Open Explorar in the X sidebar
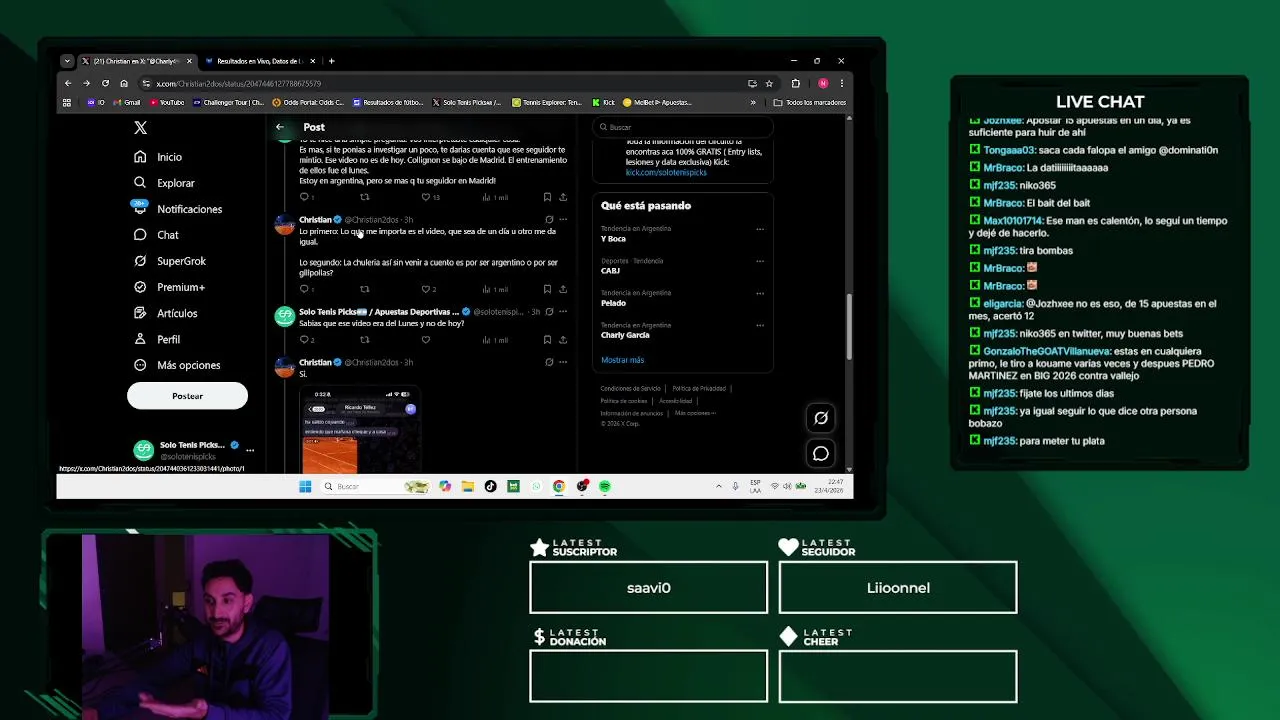 click(x=165, y=183)
